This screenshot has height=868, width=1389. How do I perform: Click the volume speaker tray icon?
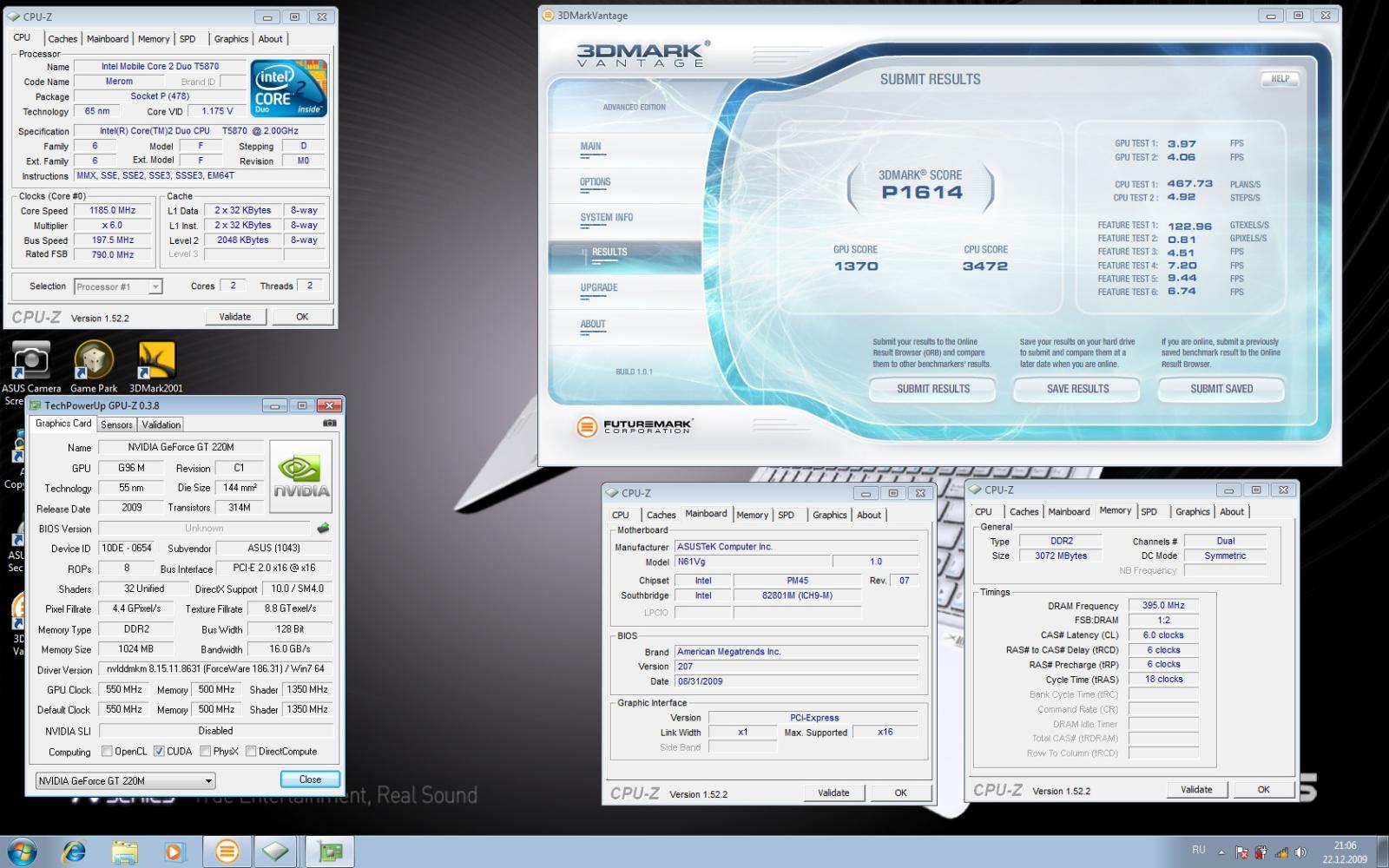tap(1300, 852)
